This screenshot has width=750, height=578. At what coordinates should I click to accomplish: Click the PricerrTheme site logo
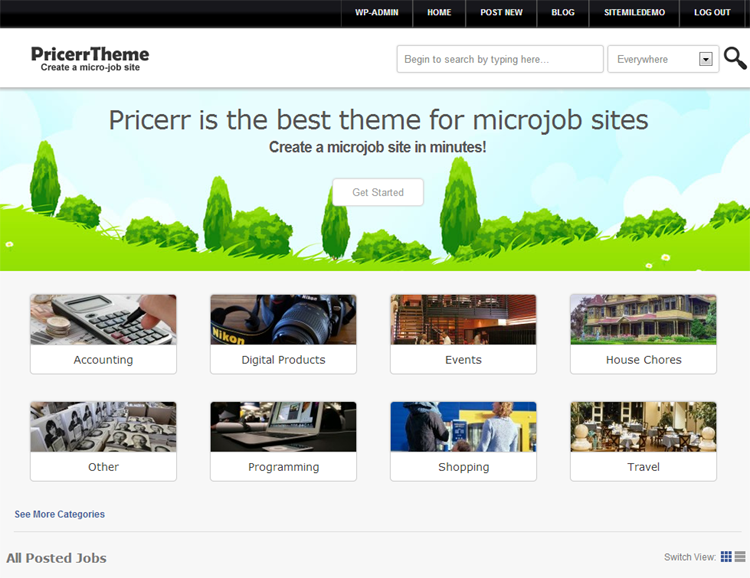pos(90,59)
